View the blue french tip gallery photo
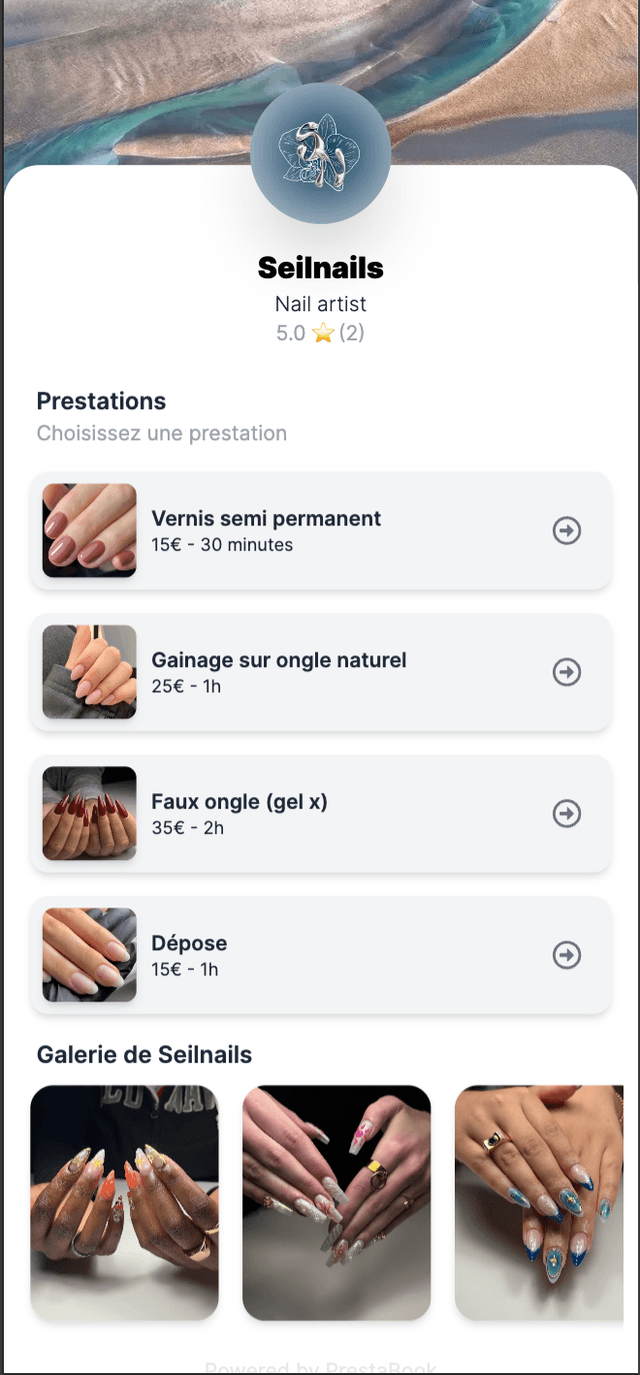 tap(539, 1202)
